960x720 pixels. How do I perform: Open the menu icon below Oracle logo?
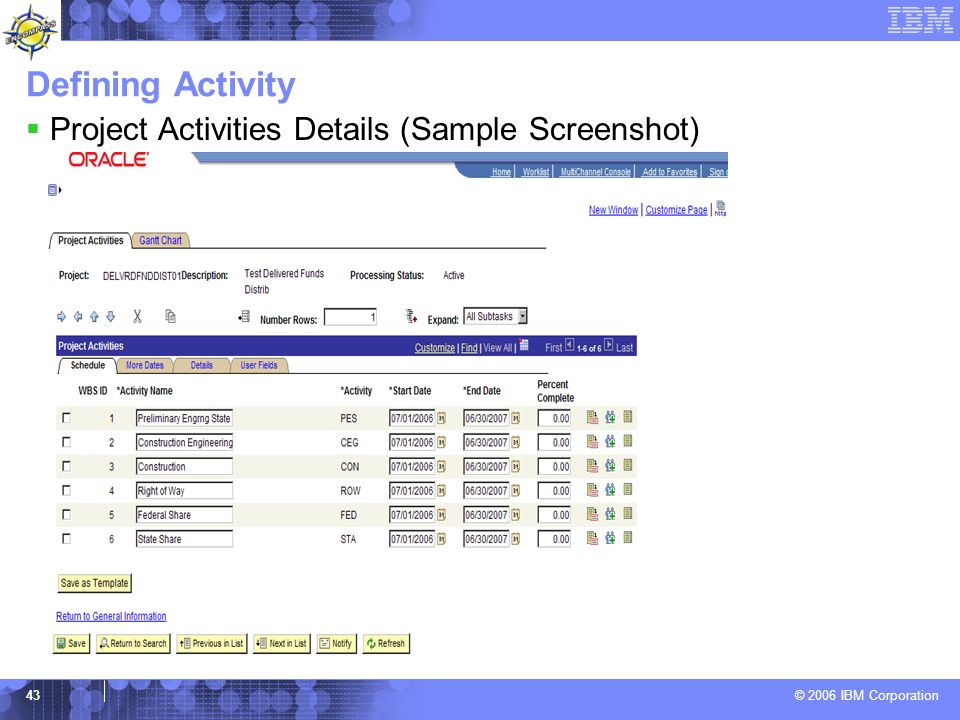pyautogui.click(x=54, y=190)
